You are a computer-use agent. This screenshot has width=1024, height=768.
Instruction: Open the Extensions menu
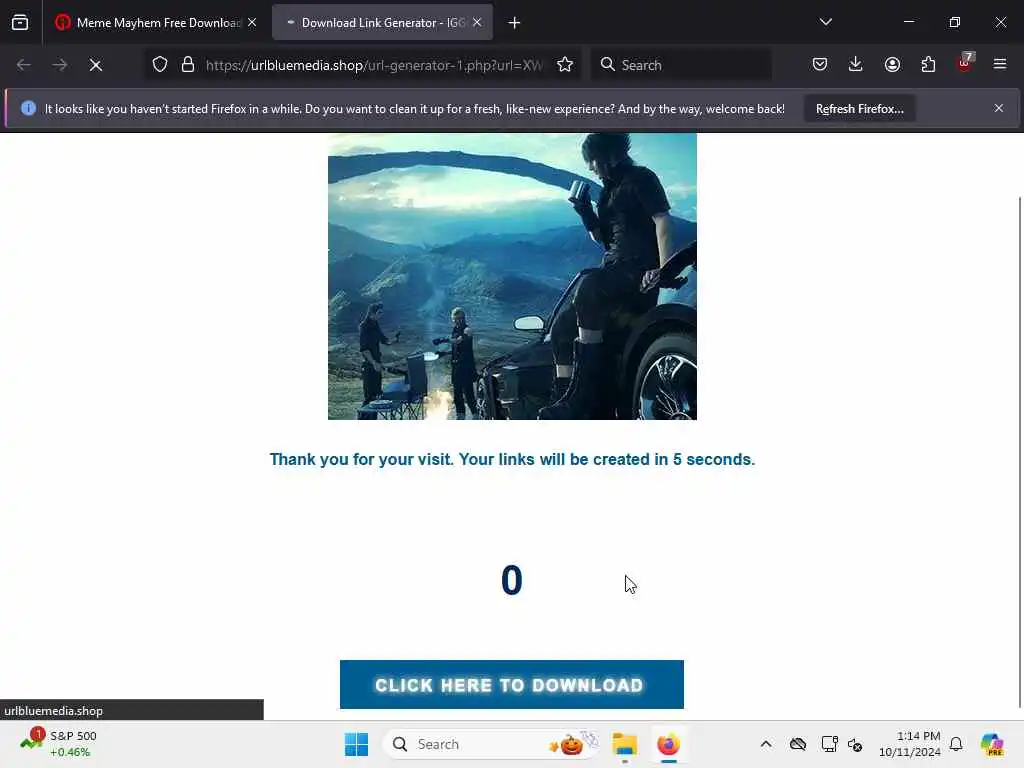click(928, 64)
